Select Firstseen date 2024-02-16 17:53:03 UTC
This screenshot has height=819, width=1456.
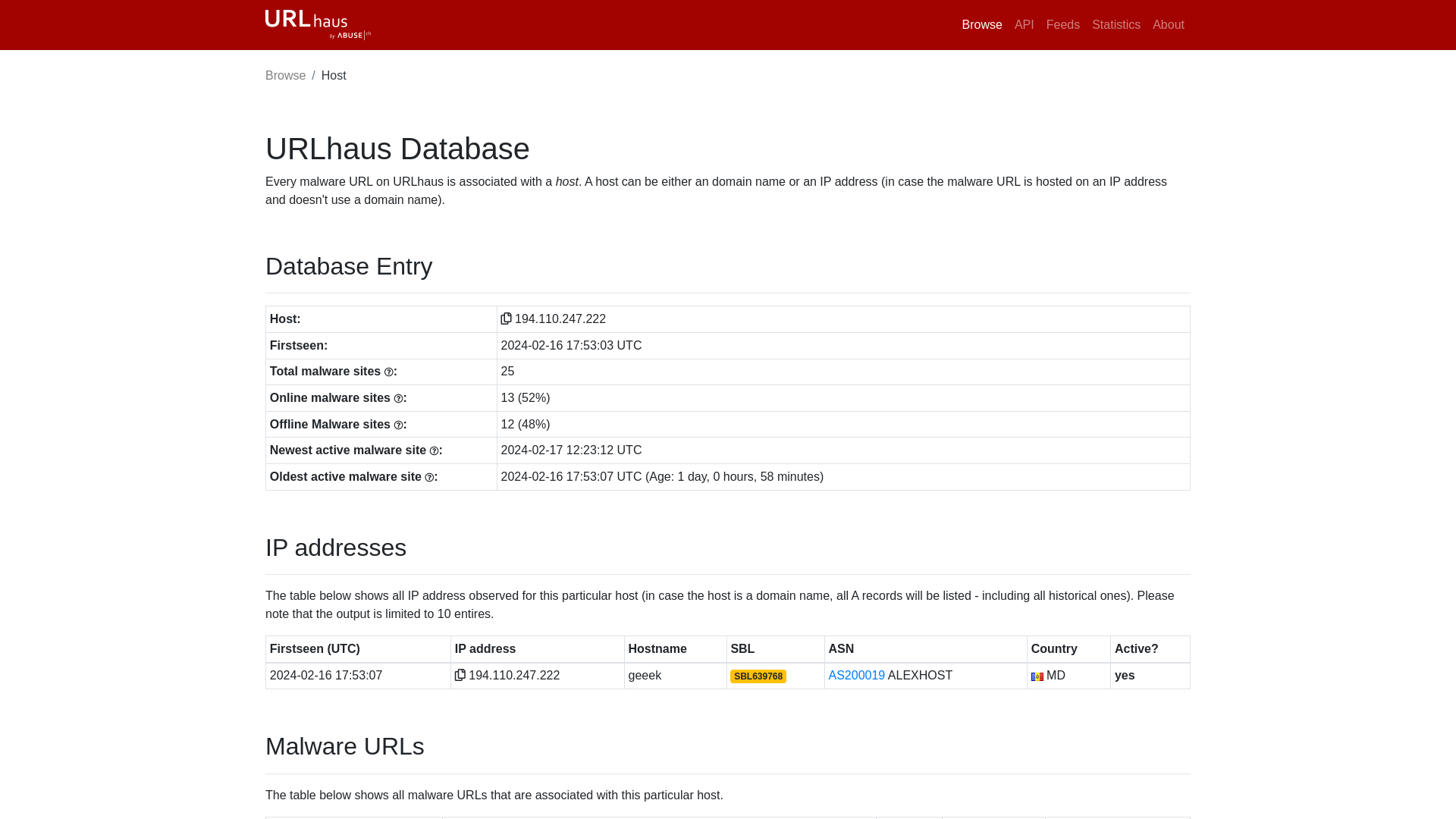(571, 346)
